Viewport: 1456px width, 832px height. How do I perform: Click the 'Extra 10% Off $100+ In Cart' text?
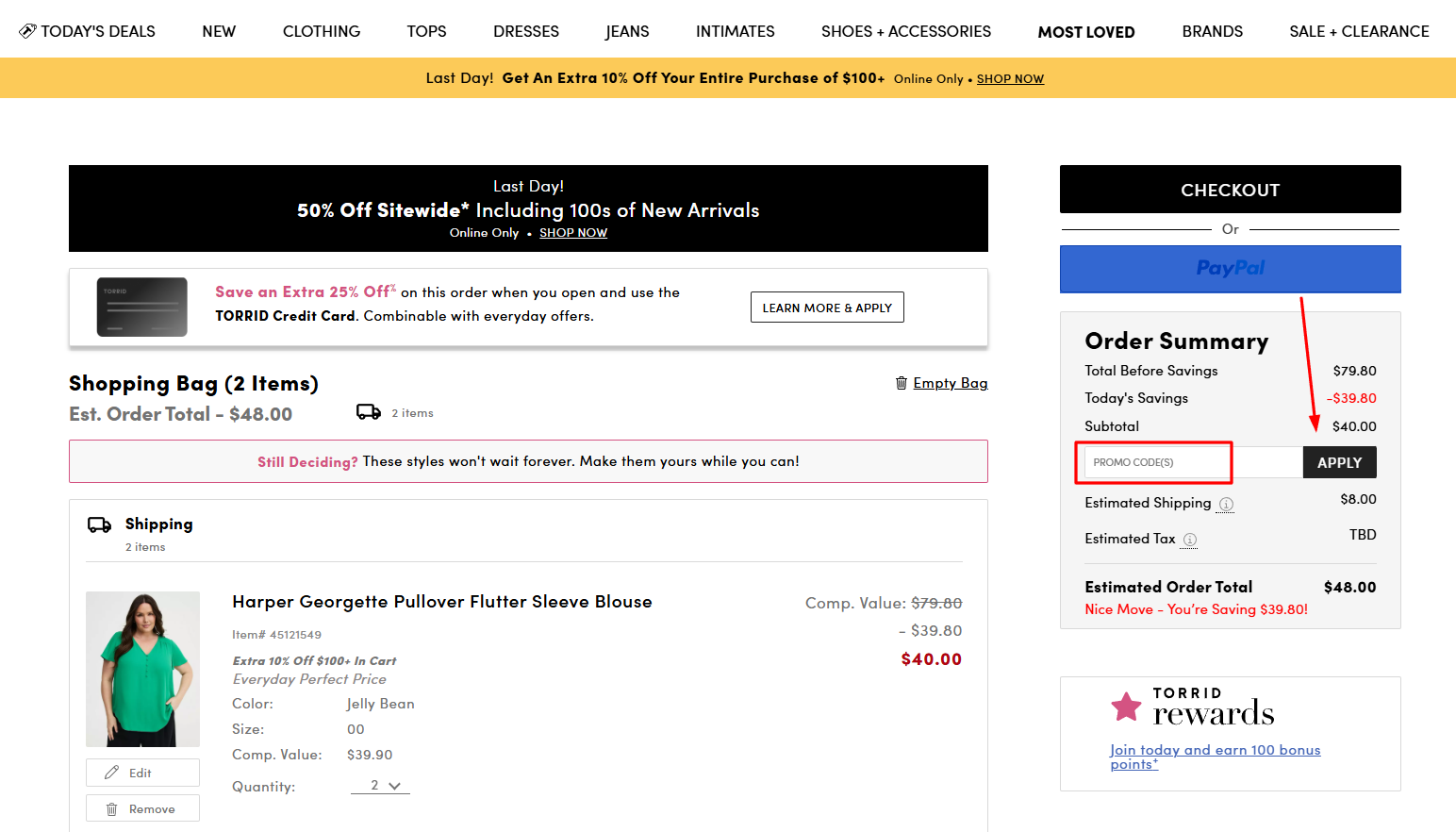point(314,661)
